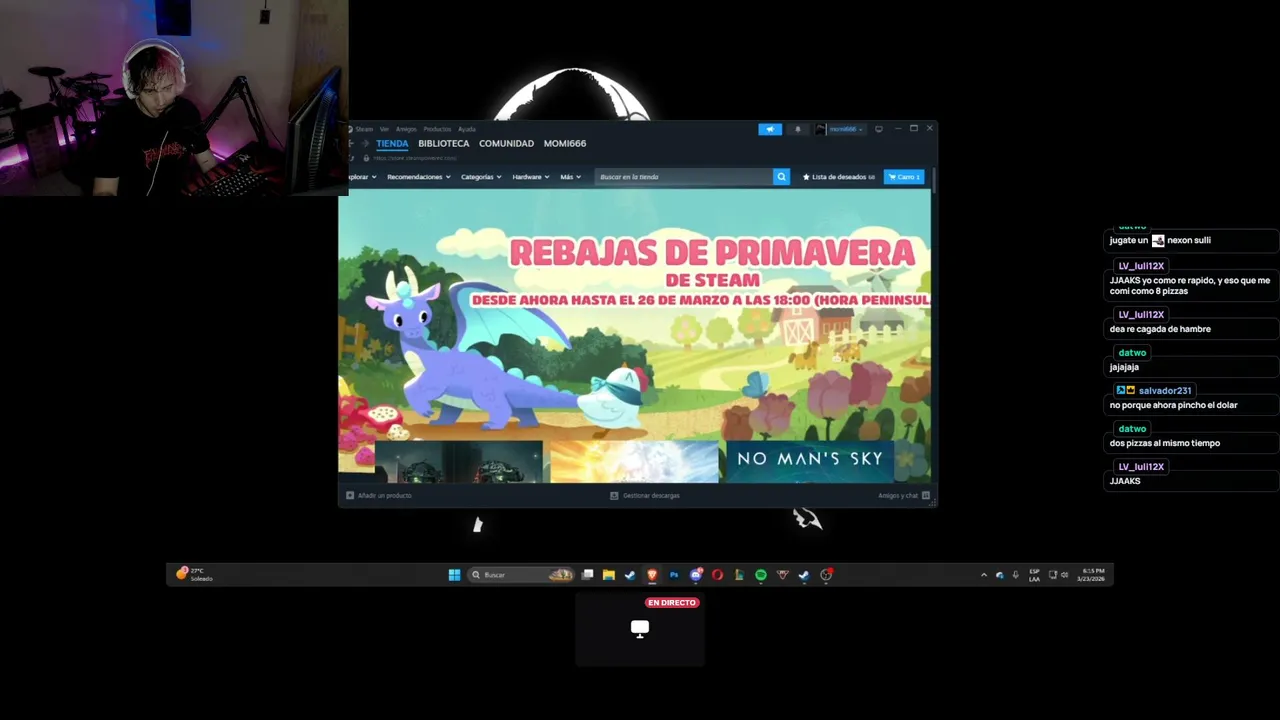Expand the Recomendaciones store dropdown
Image resolution: width=1280 pixels, height=720 pixels.
click(x=419, y=177)
